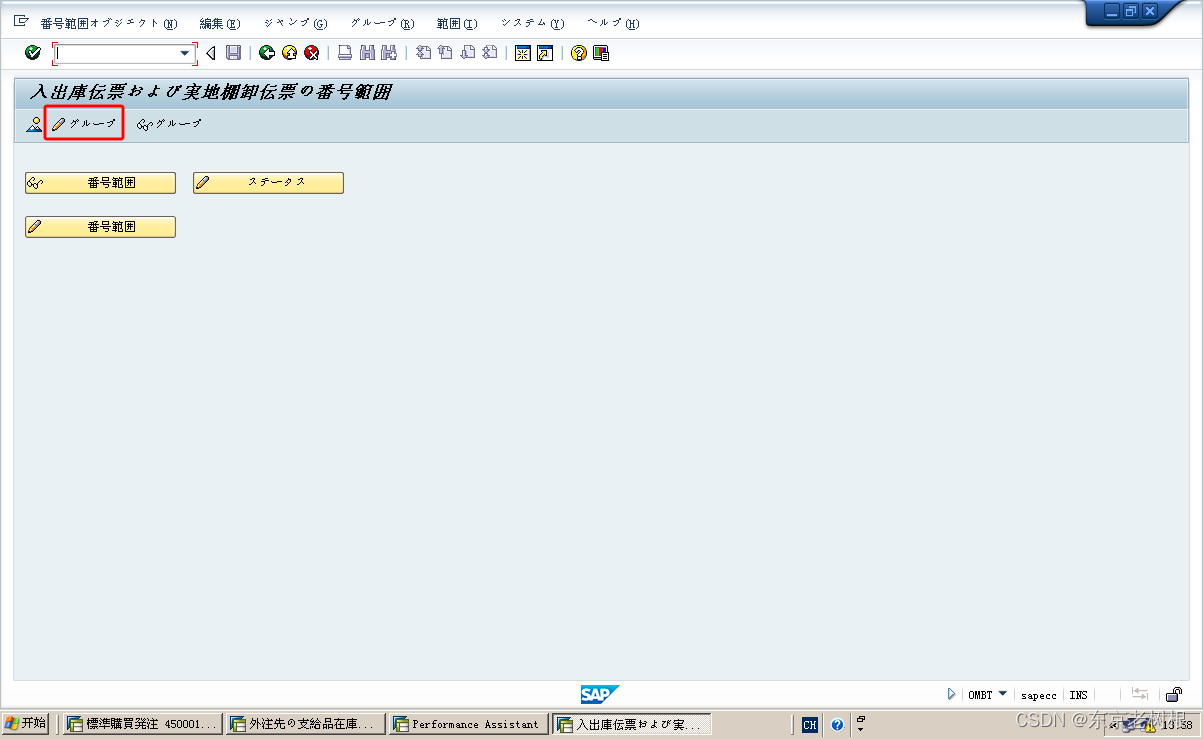Switch to the Performance Assistant taskbar window
Screen dimensions: 1203x739
point(467,724)
